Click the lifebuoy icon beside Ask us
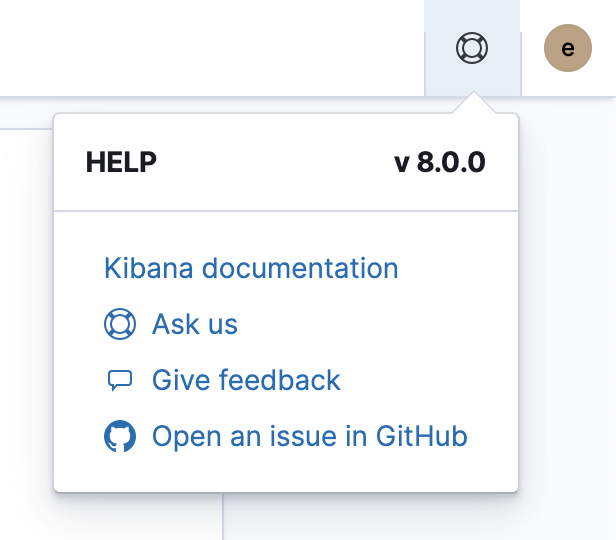The height and width of the screenshot is (540, 616). pos(120,324)
